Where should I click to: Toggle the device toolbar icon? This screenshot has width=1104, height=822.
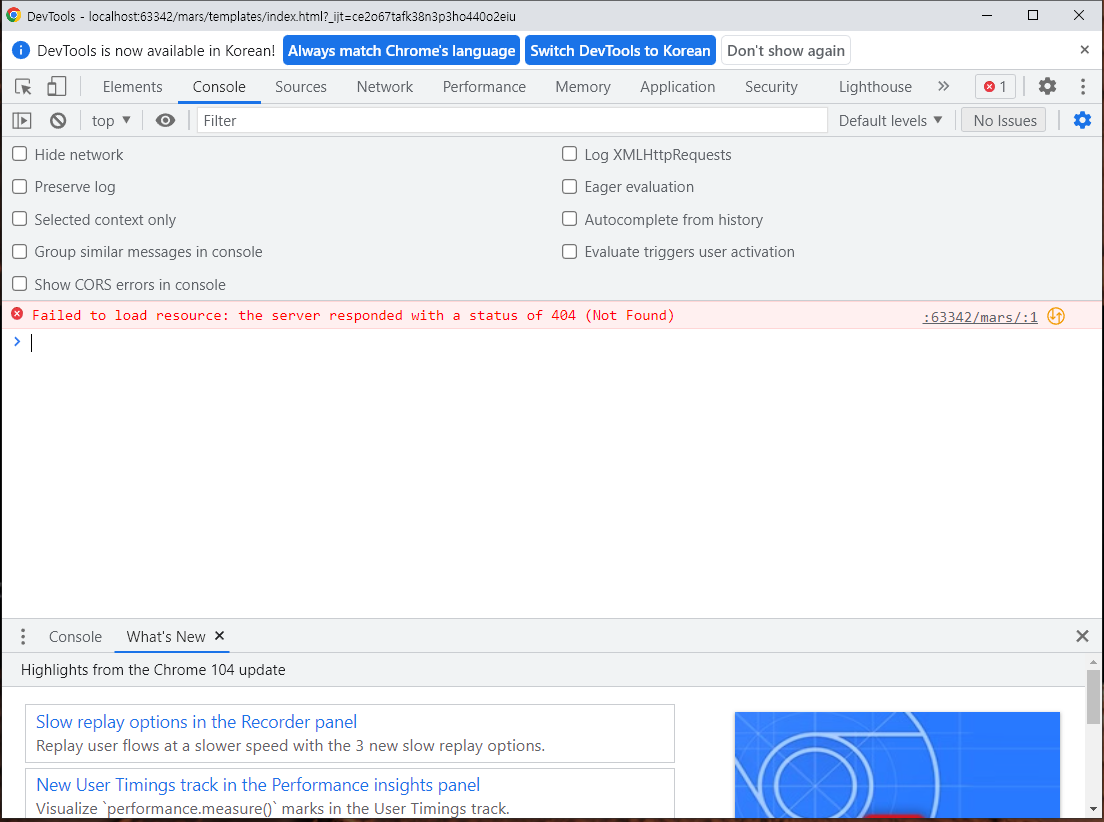point(56,87)
